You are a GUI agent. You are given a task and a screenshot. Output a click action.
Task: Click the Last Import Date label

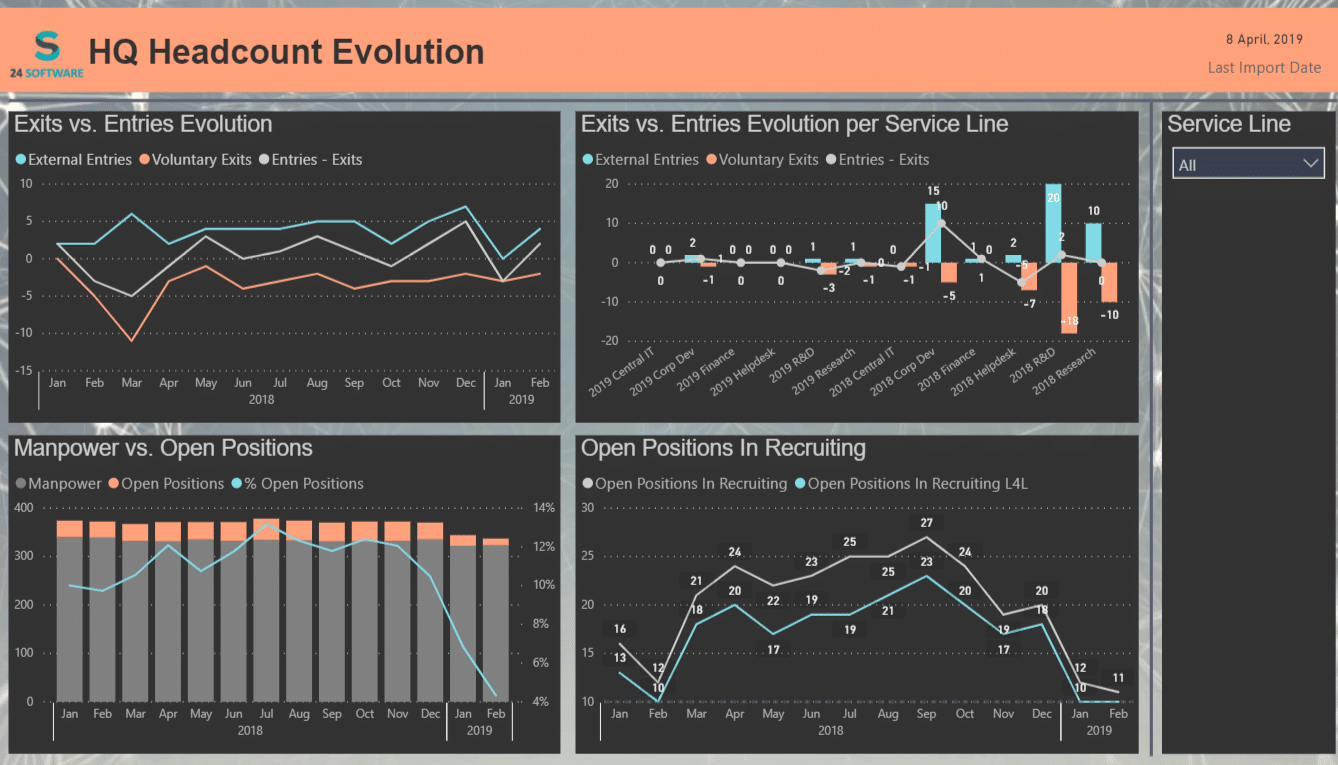1264,68
